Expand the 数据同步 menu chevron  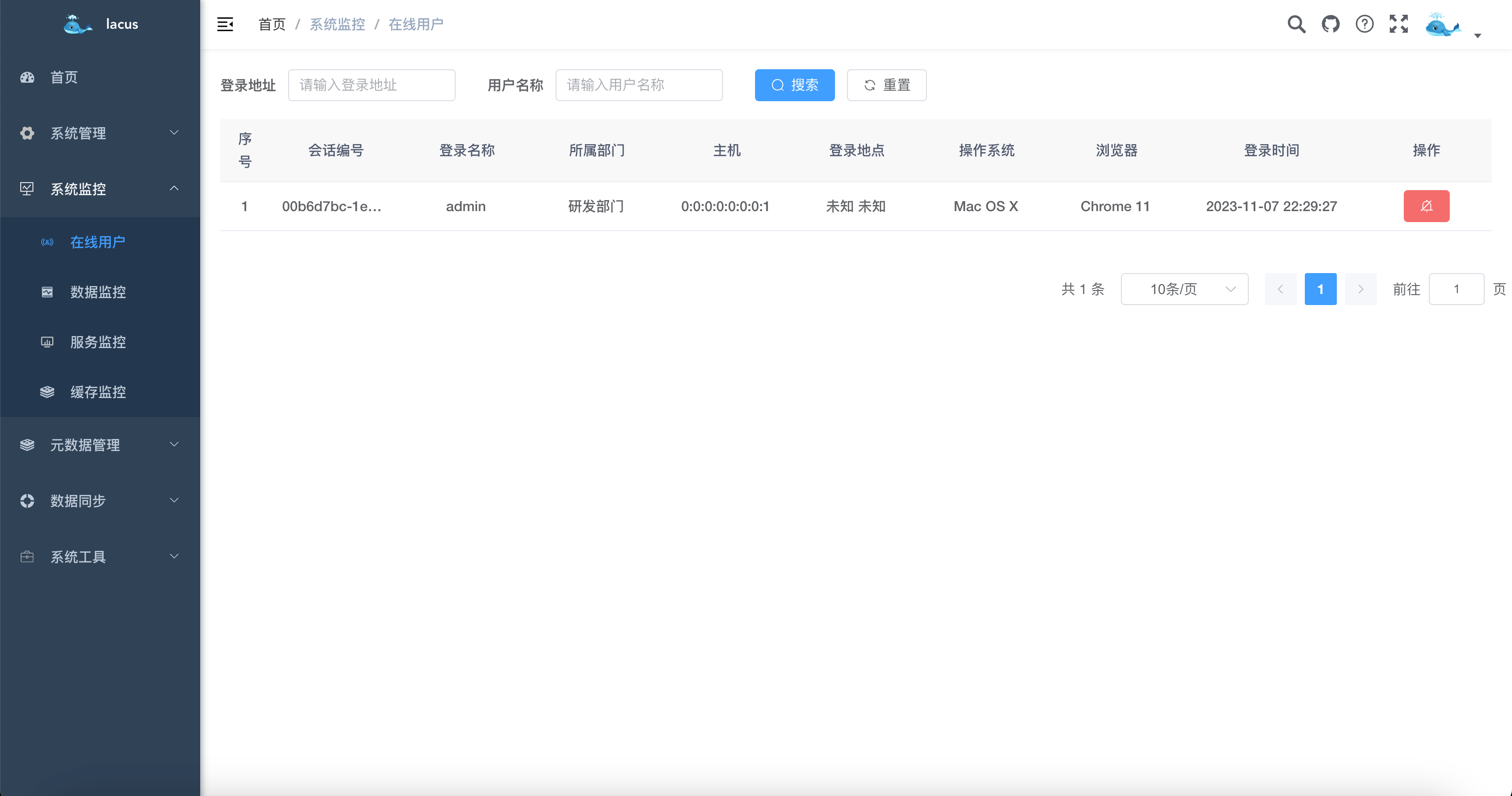tap(174, 500)
